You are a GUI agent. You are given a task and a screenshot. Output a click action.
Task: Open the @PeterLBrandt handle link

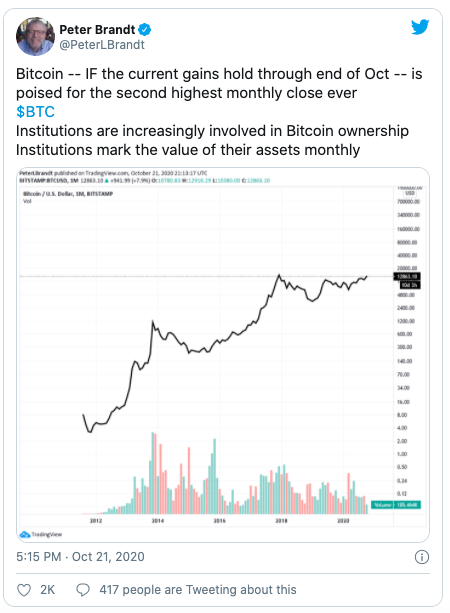102,45
